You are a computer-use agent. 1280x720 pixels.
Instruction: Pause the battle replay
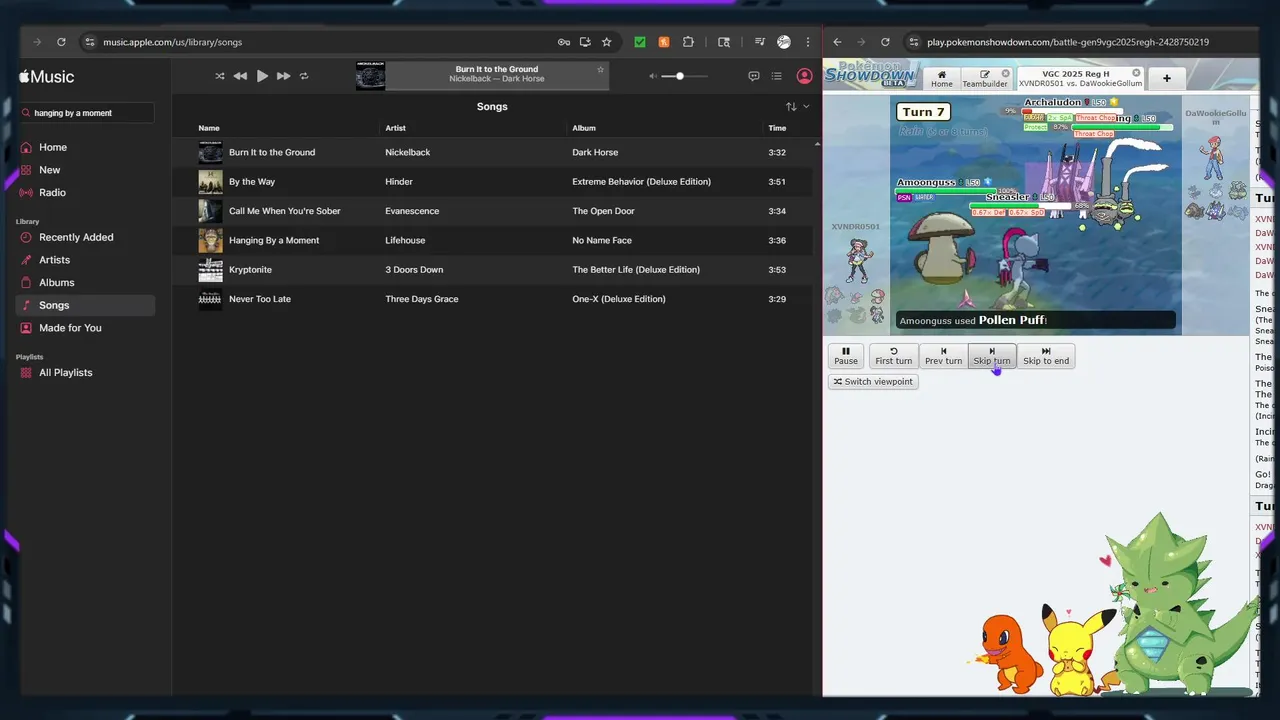click(846, 356)
